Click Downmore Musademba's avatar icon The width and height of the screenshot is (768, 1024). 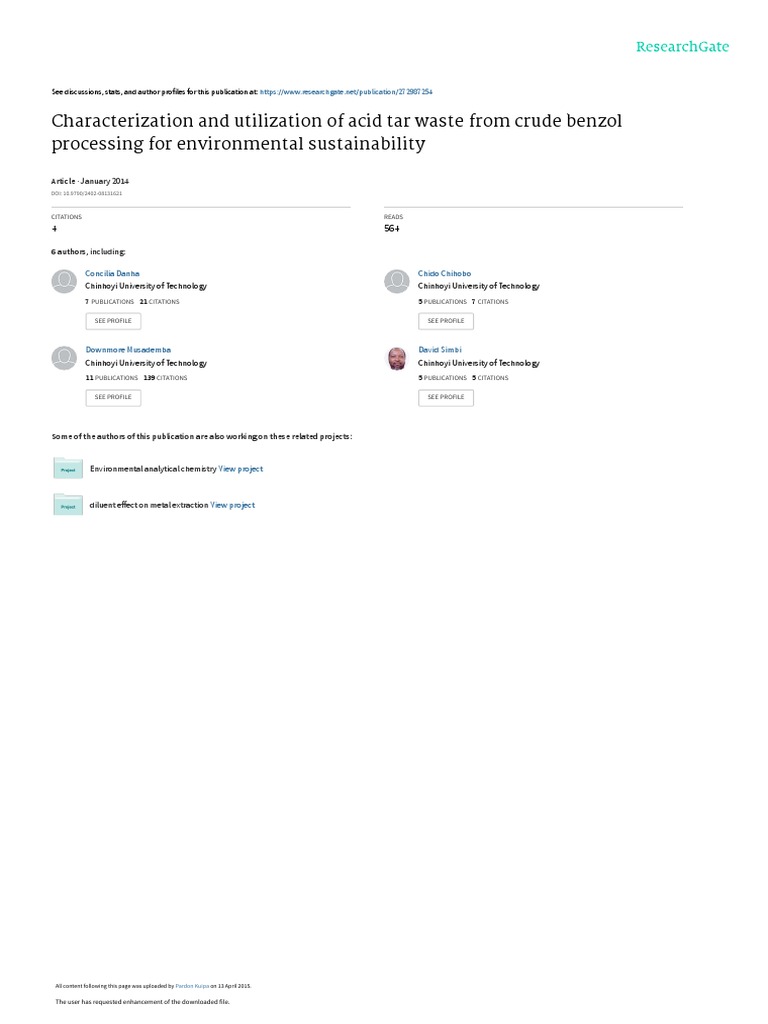click(x=64, y=358)
